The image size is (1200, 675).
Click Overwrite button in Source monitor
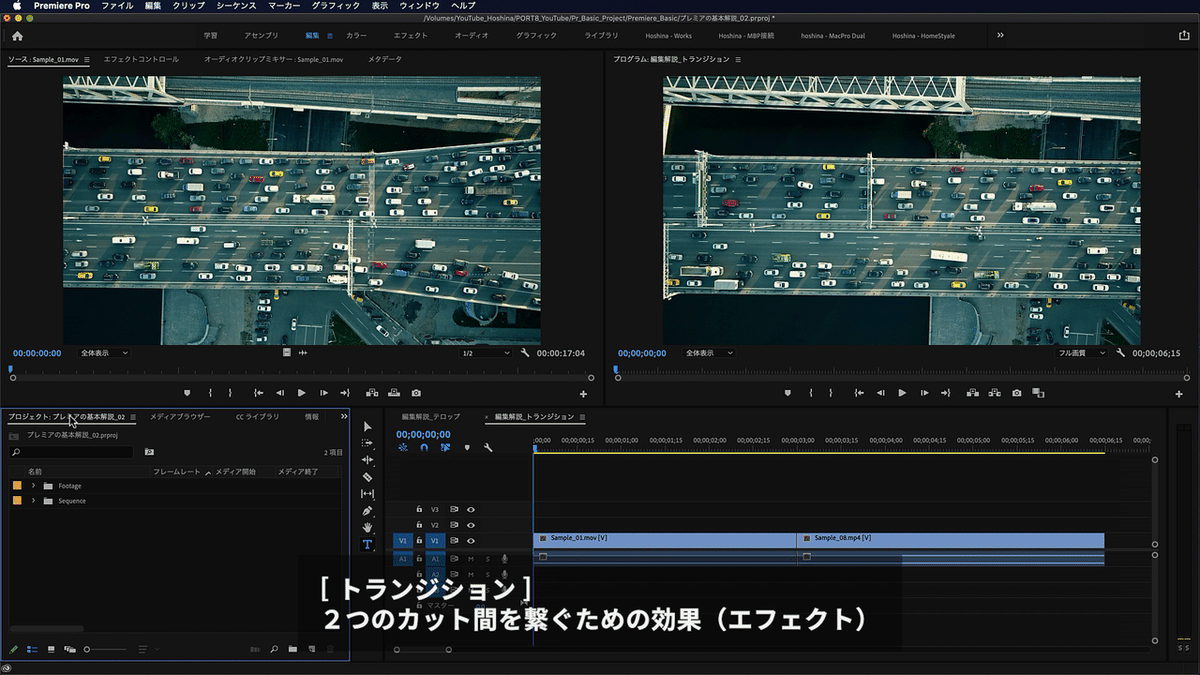tap(394, 393)
